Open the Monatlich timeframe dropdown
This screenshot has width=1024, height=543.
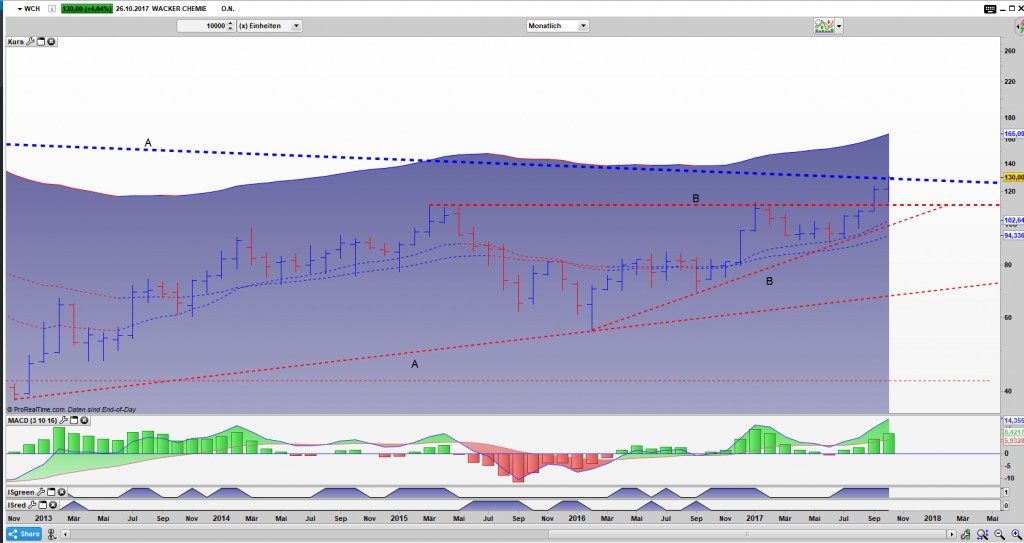tap(583, 26)
